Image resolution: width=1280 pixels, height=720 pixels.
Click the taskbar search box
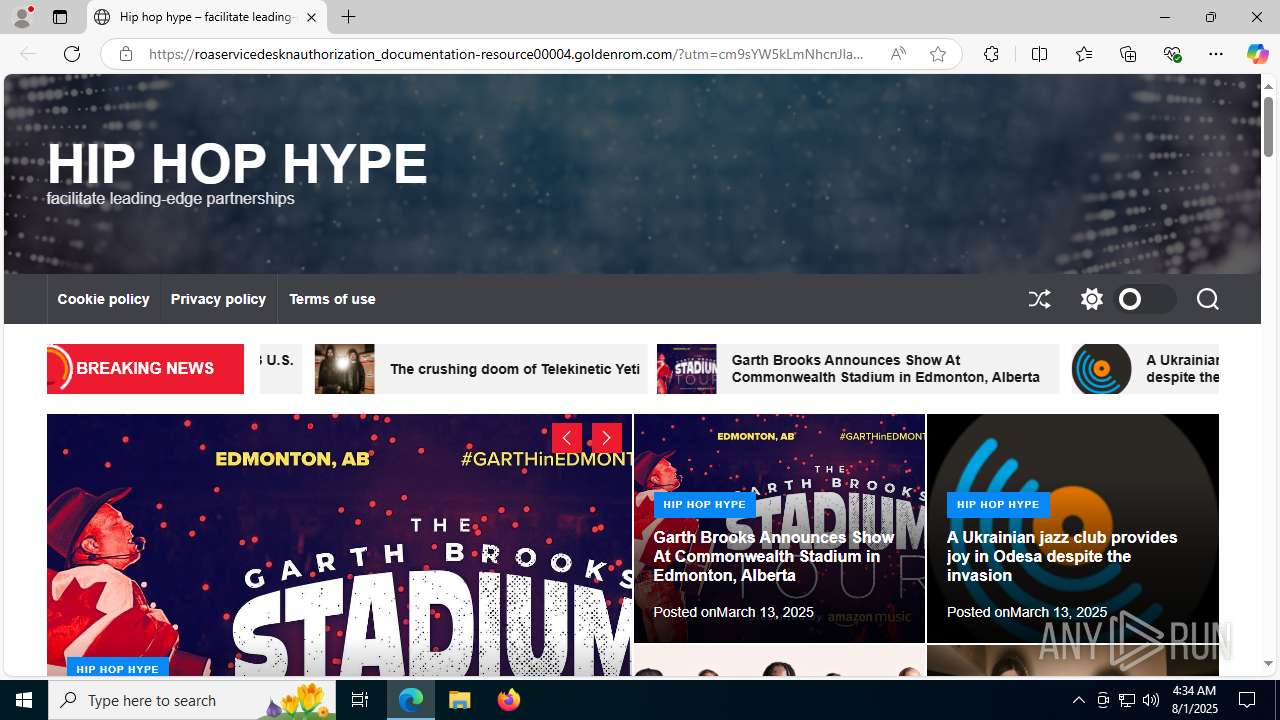(192, 700)
